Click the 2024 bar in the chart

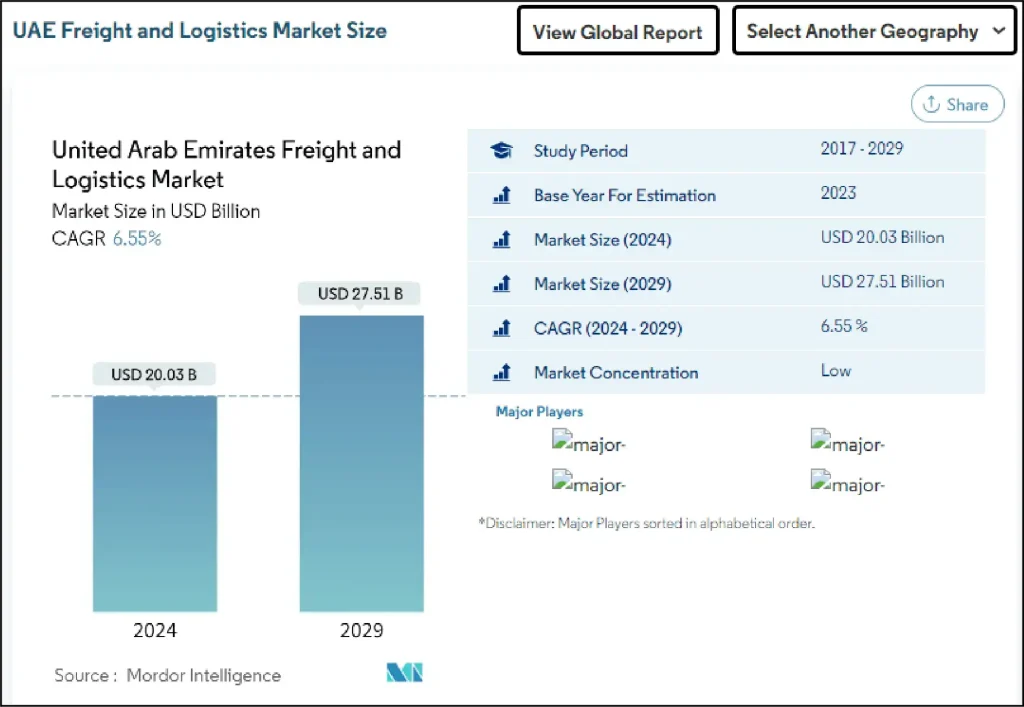point(155,503)
